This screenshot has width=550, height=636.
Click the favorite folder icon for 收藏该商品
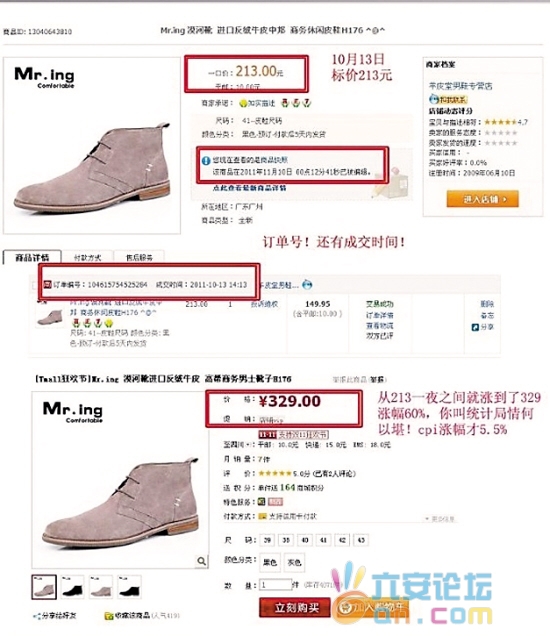(x=108, y=616)
